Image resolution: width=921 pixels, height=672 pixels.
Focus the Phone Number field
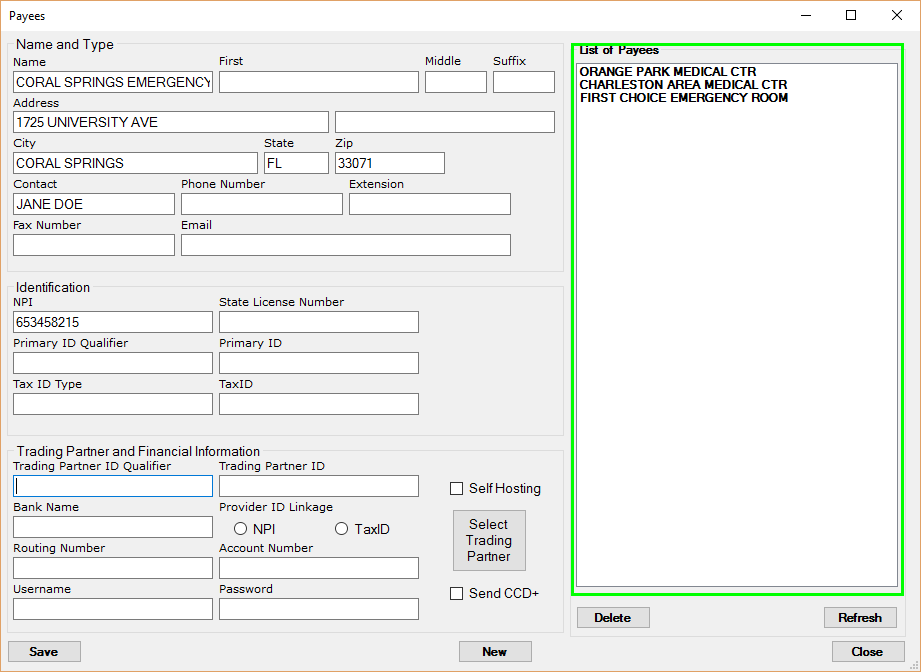261,204
